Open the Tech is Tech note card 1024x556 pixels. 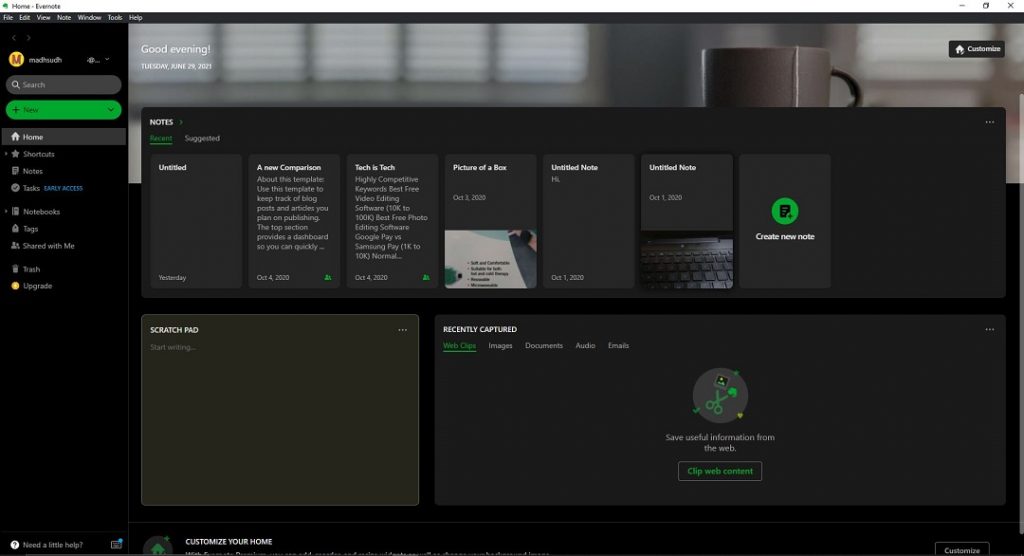click(392, 221)
